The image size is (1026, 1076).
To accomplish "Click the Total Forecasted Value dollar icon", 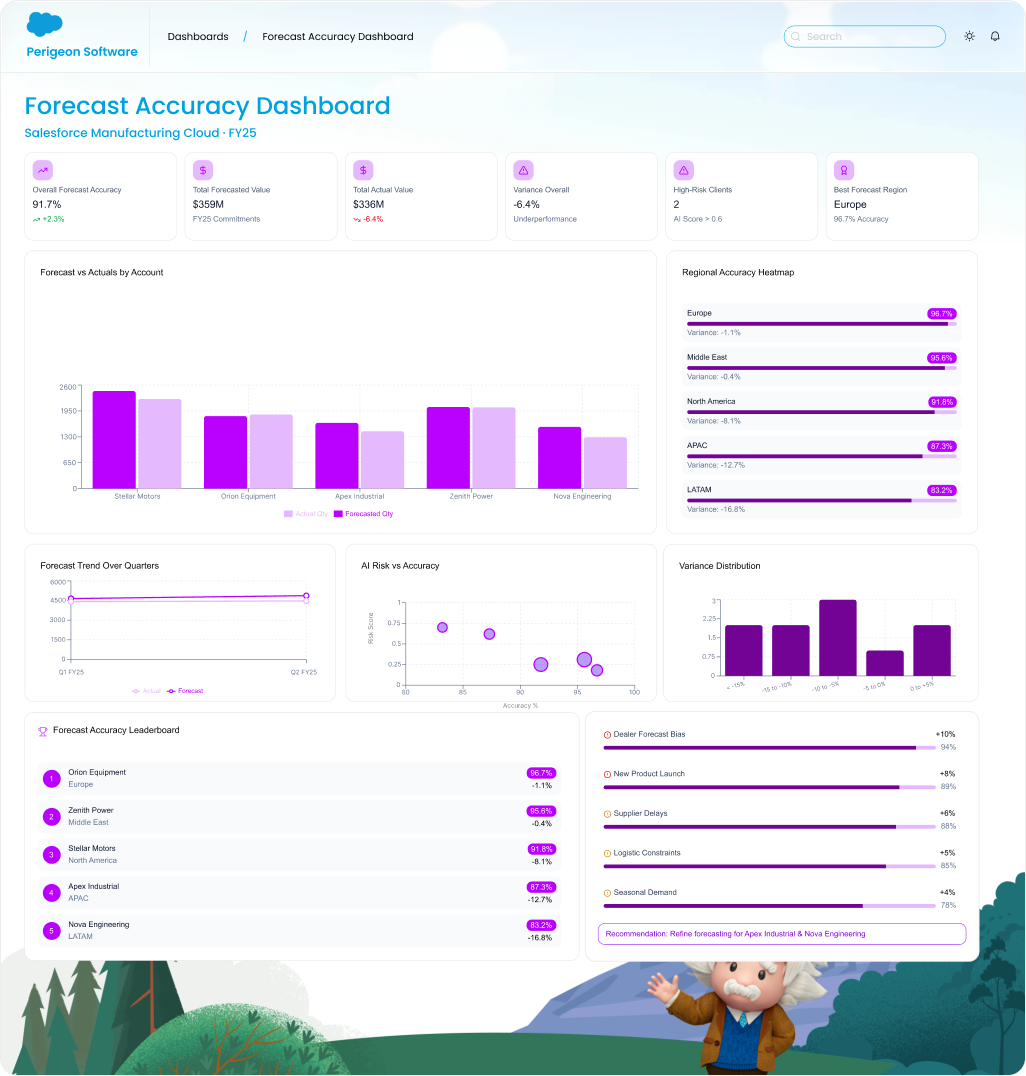I will click(203, 170).
